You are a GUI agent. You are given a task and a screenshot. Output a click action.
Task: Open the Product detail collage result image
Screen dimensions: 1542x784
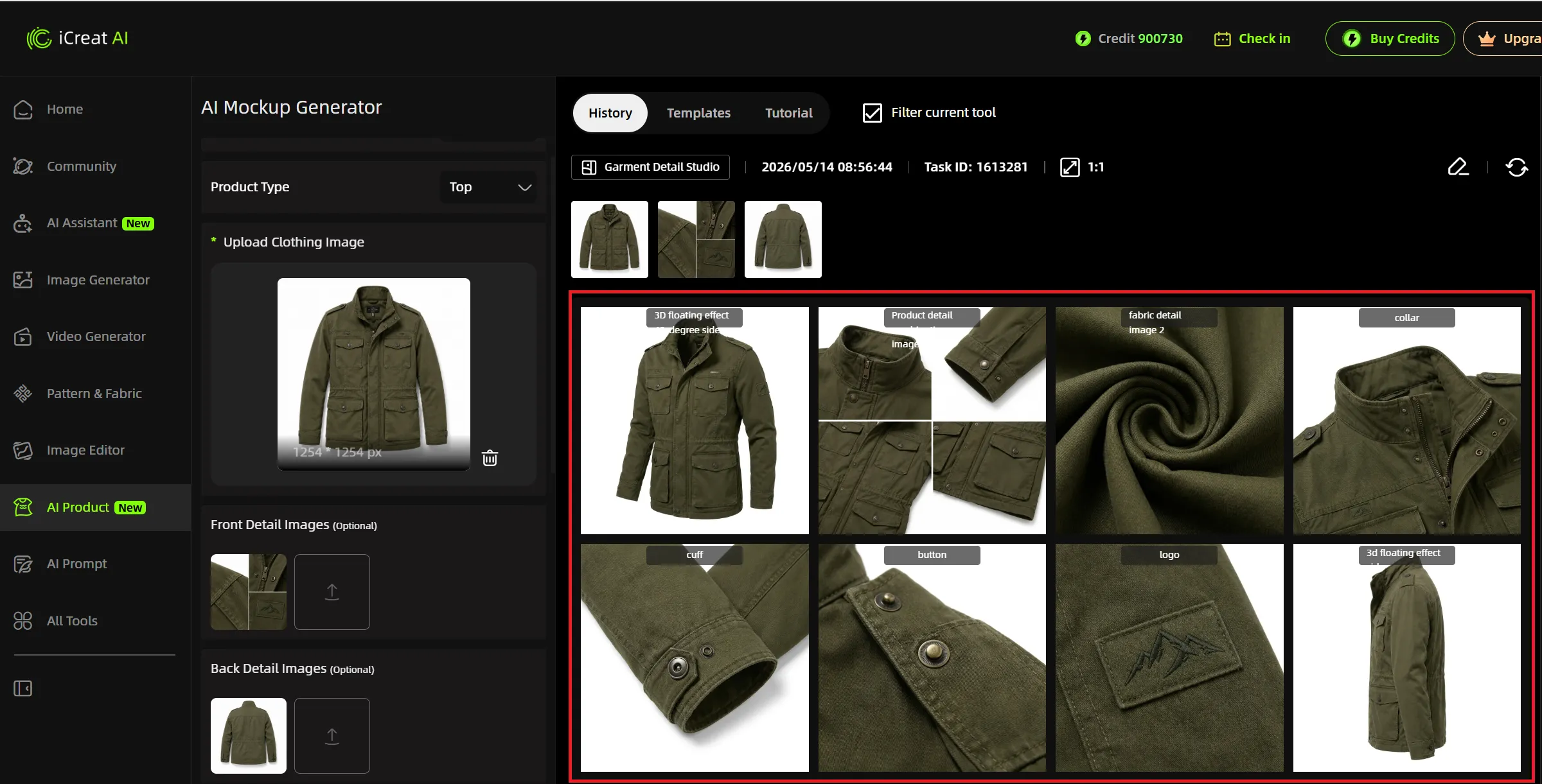[x=932, y=421]
